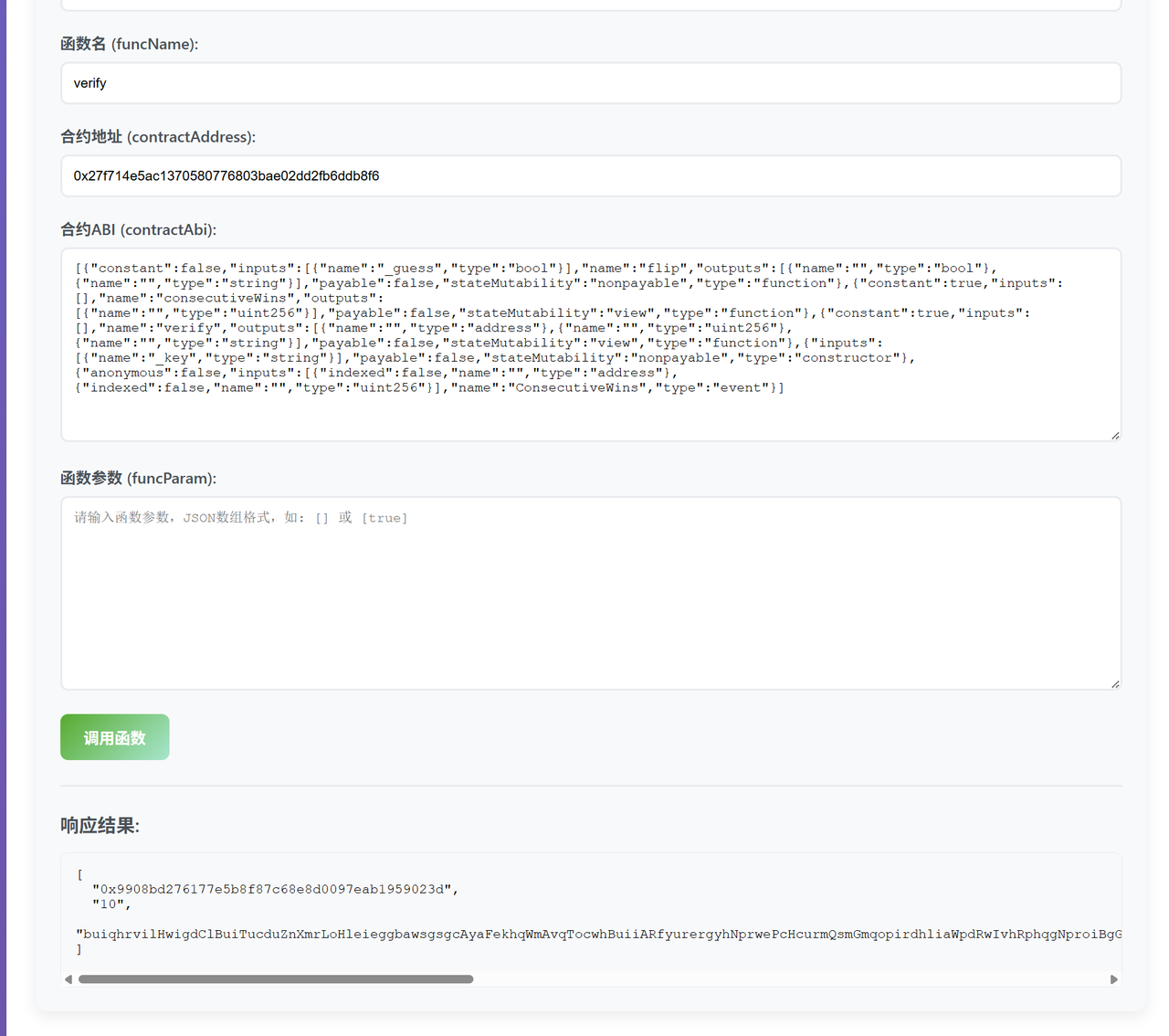Click into the 合约地址 address field
The height and width of the screenshot is (1036, 1169).
click(590, 176)
